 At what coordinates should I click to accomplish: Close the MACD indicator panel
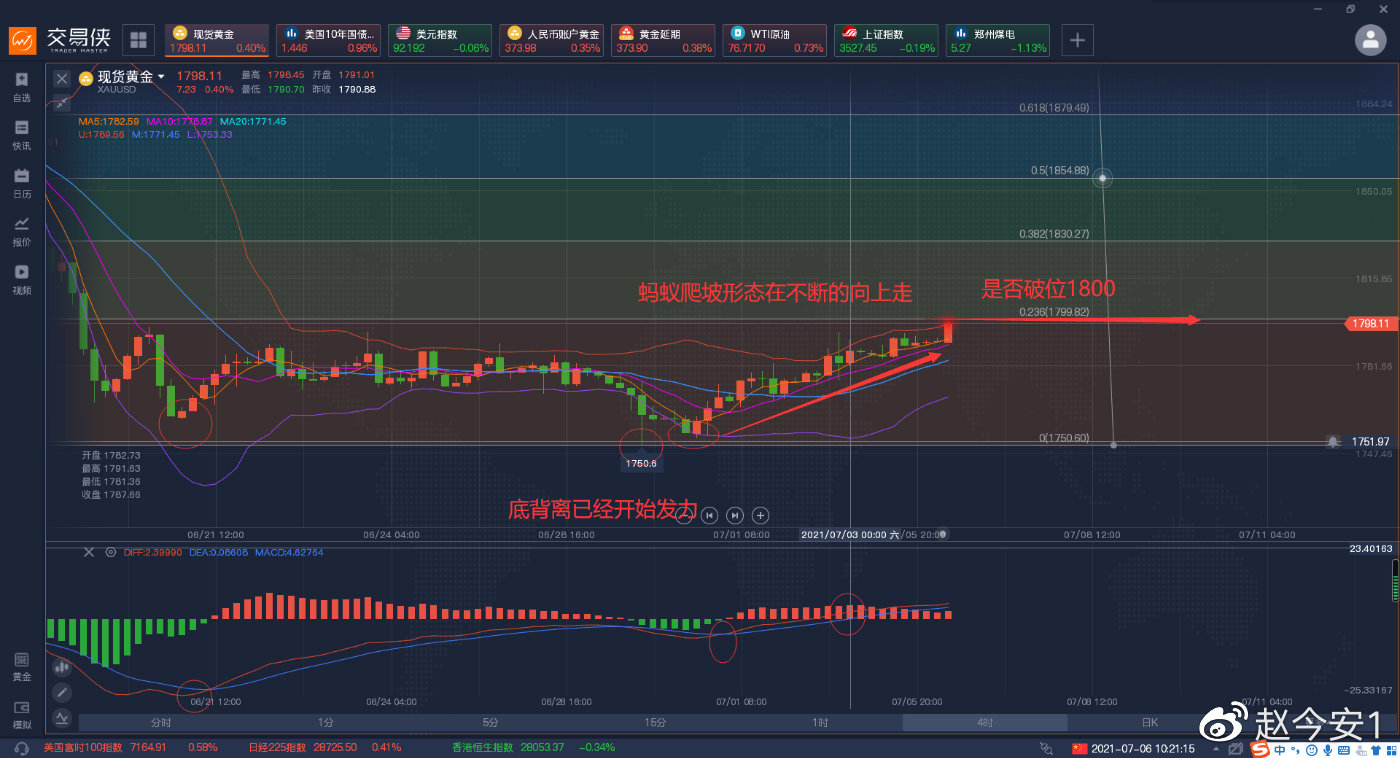pyautogui.click(x=88, y=552)
